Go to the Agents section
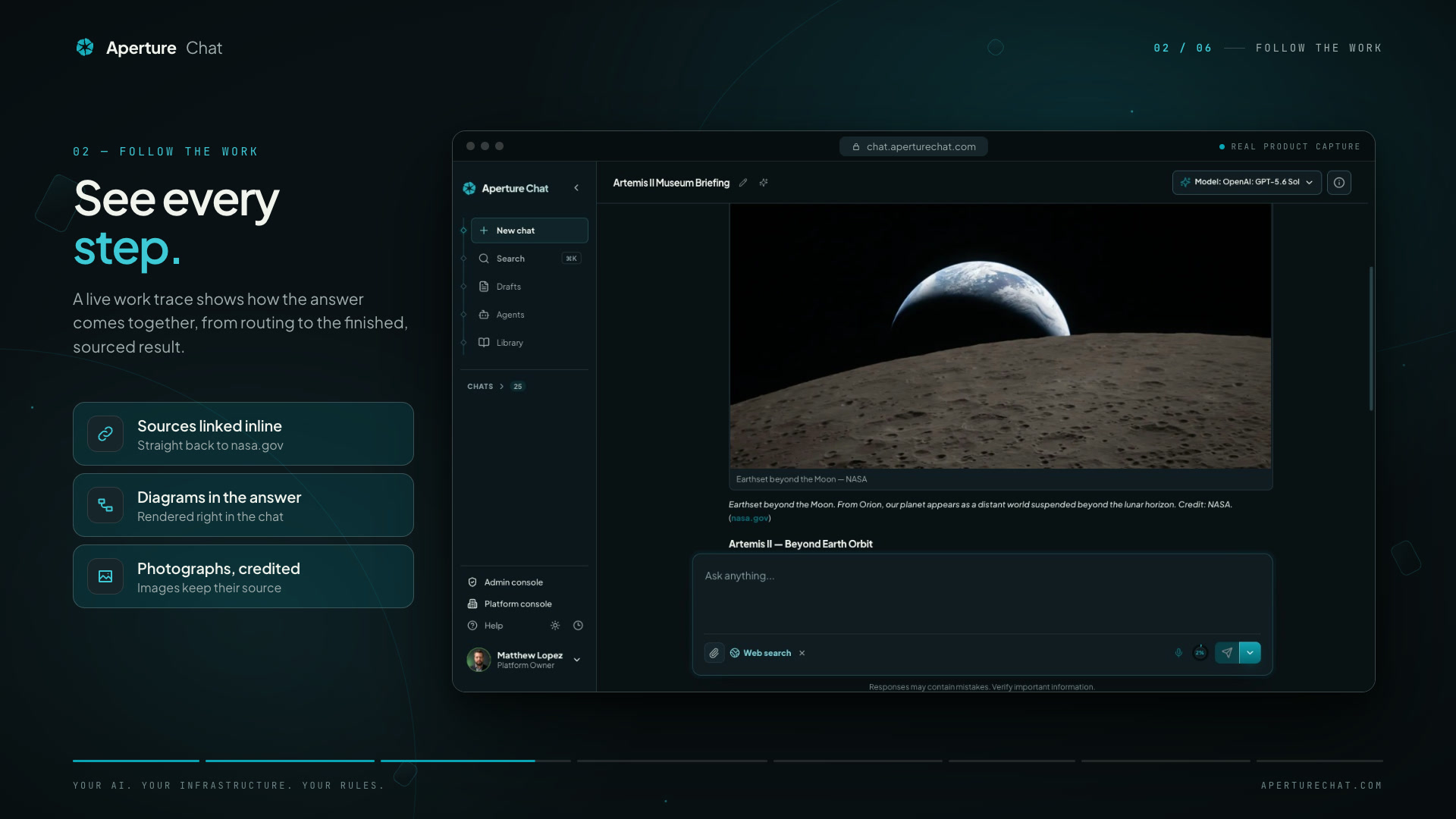The height and width of the screenshot is (819, 1456). (529, 315)
